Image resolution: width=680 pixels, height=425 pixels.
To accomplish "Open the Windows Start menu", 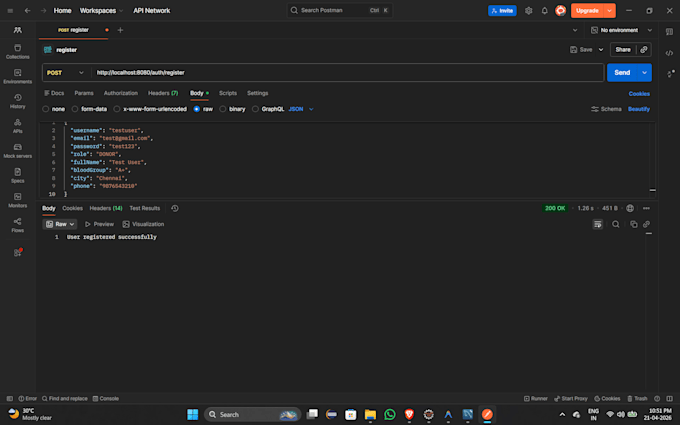I will point(193,415).
